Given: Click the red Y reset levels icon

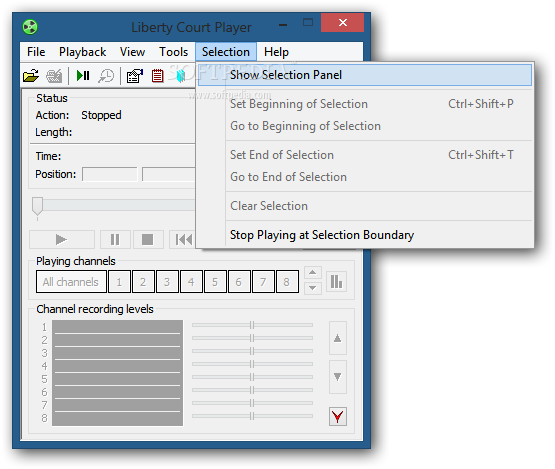Looking at the screenshot, I should [338, 416].
